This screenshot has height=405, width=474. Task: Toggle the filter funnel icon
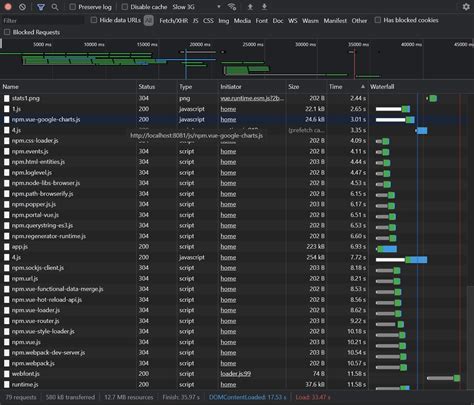click(x=41, y=7)
